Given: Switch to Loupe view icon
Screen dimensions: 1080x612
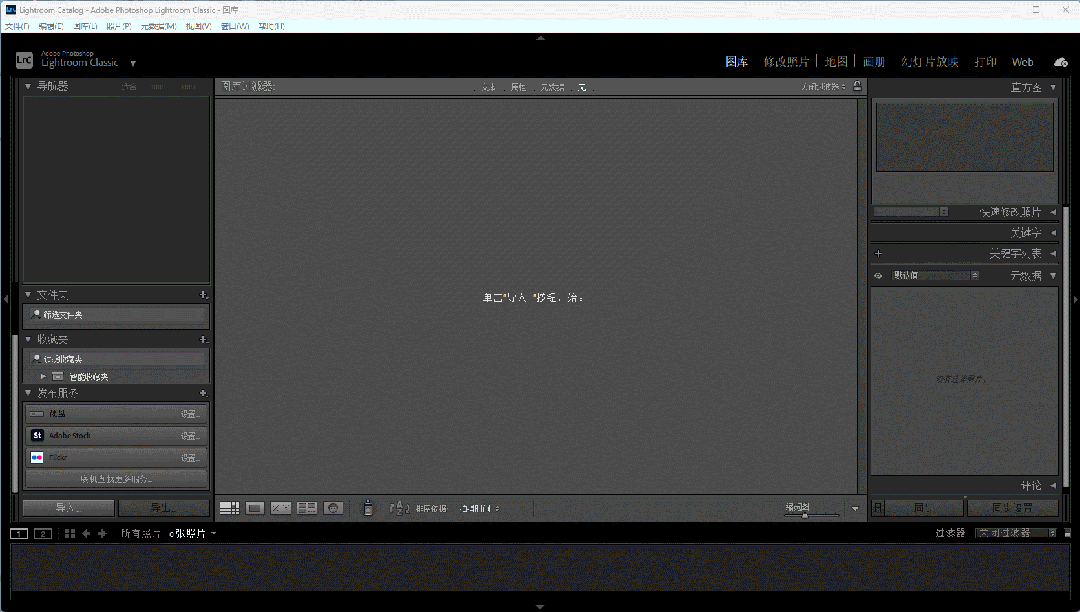Looking at the screenshot, I should (x=255, y=509).
